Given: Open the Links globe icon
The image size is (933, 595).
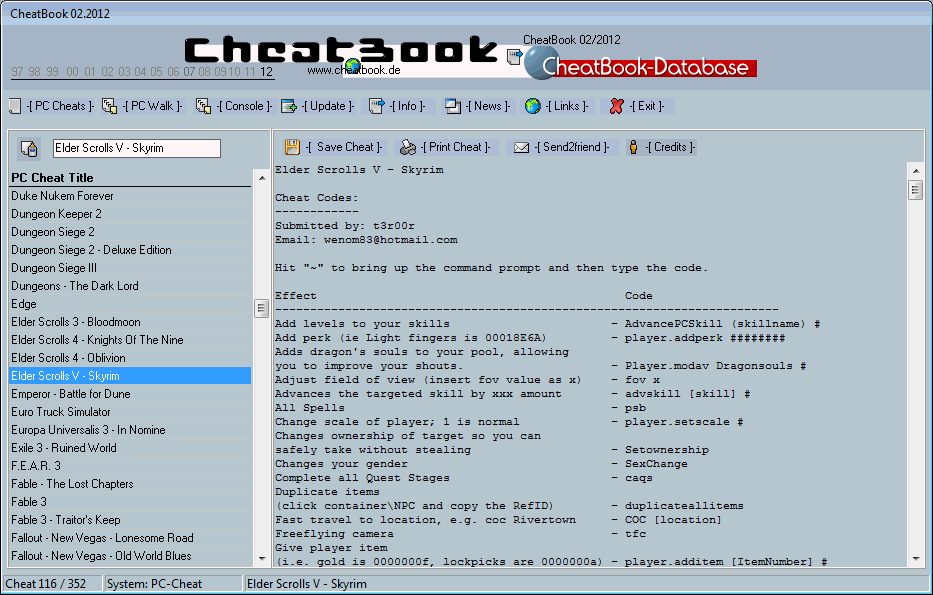Looking at the screenshot, I should pos(533,107).
